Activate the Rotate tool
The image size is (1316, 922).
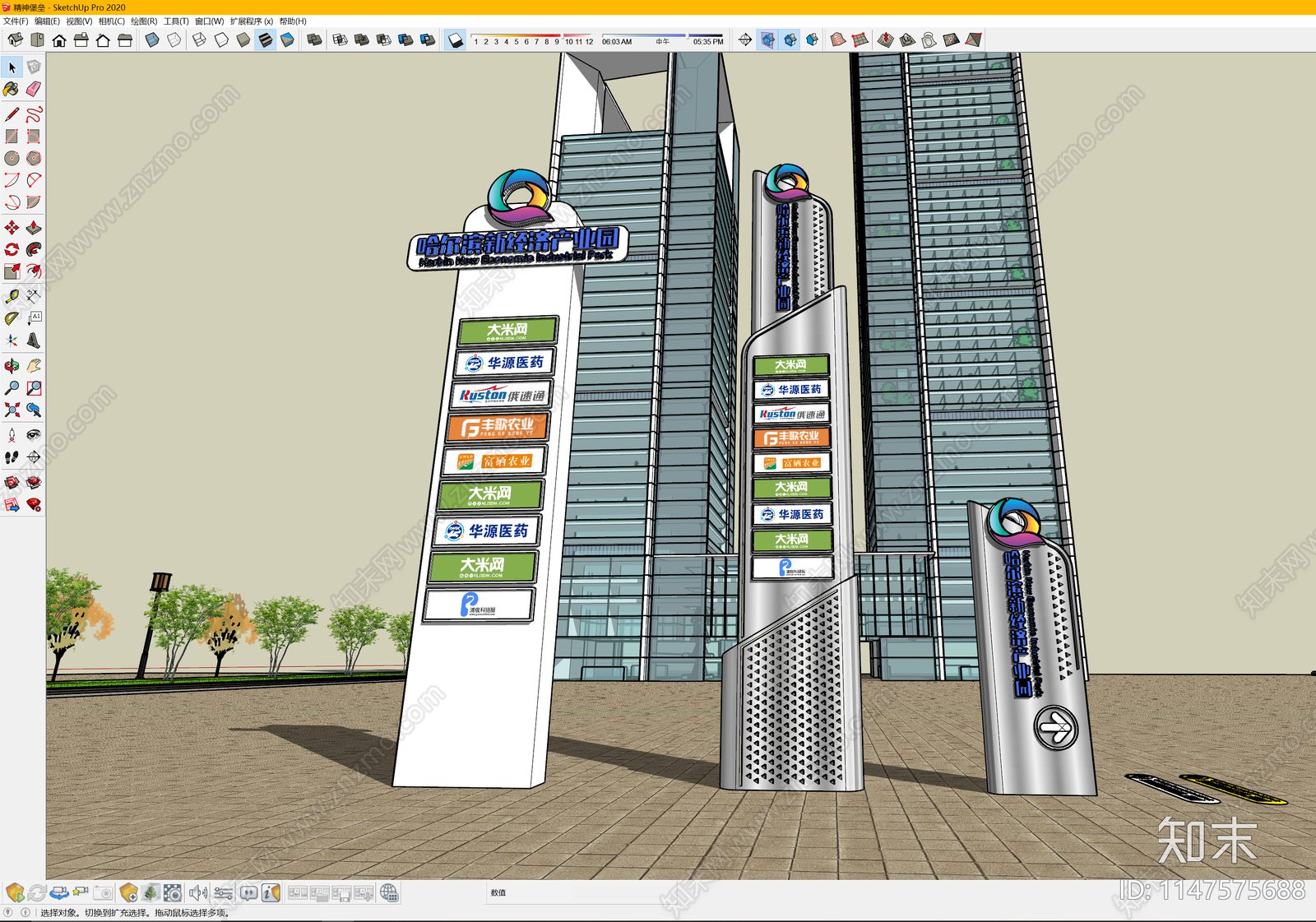click(12, 249)
